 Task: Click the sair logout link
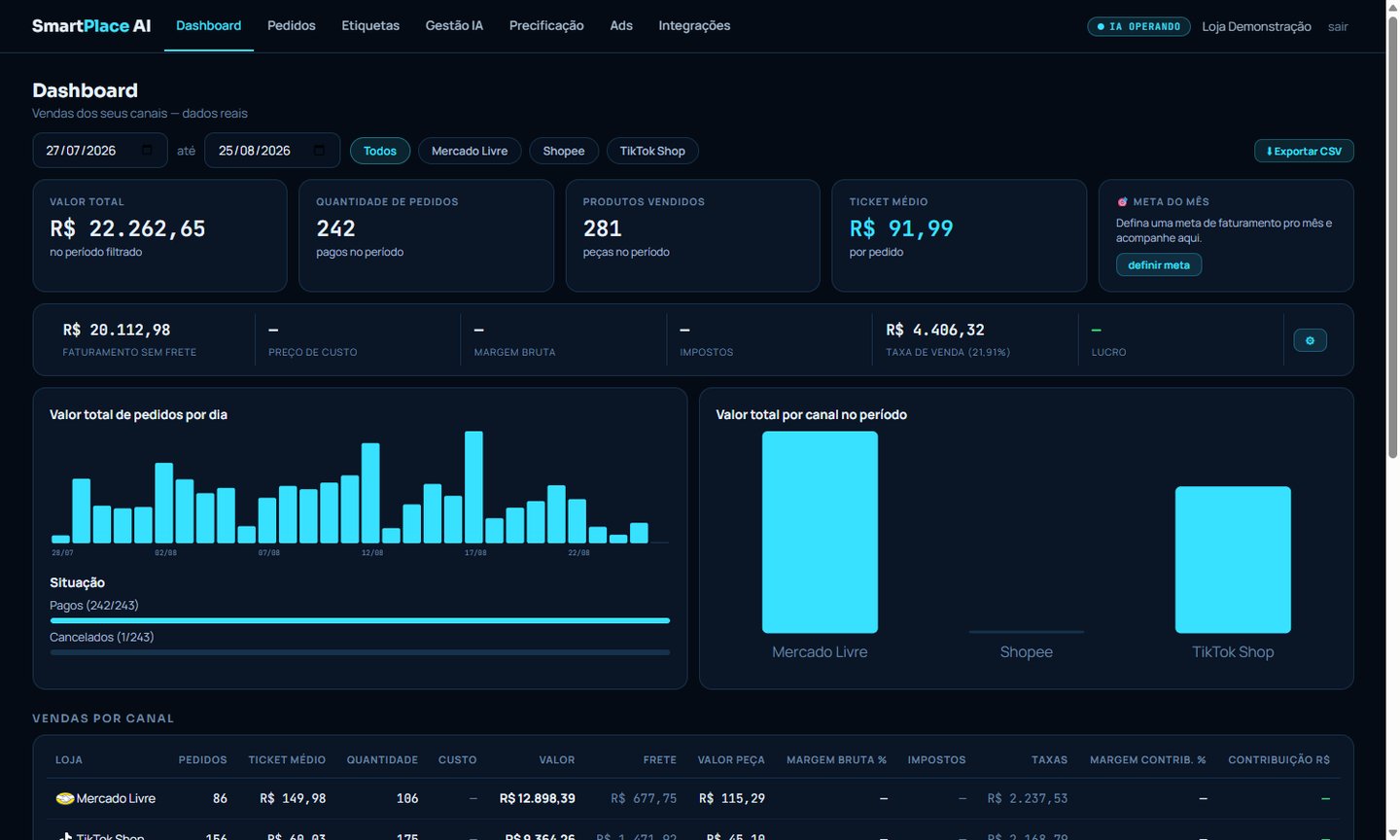pos(1338,26)
